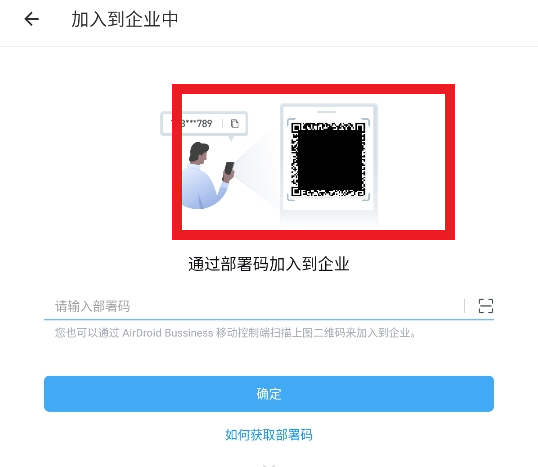538x467 pixels.
Task: Tap the red-bordered illustration banner
Action: point(313,162)
